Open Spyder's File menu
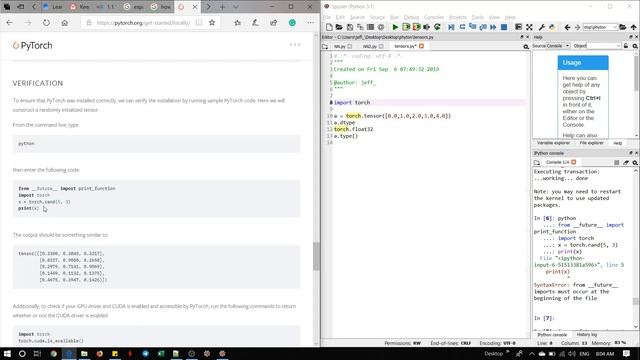The height and width of the screenshot is (360, 640). coord(327,17)
